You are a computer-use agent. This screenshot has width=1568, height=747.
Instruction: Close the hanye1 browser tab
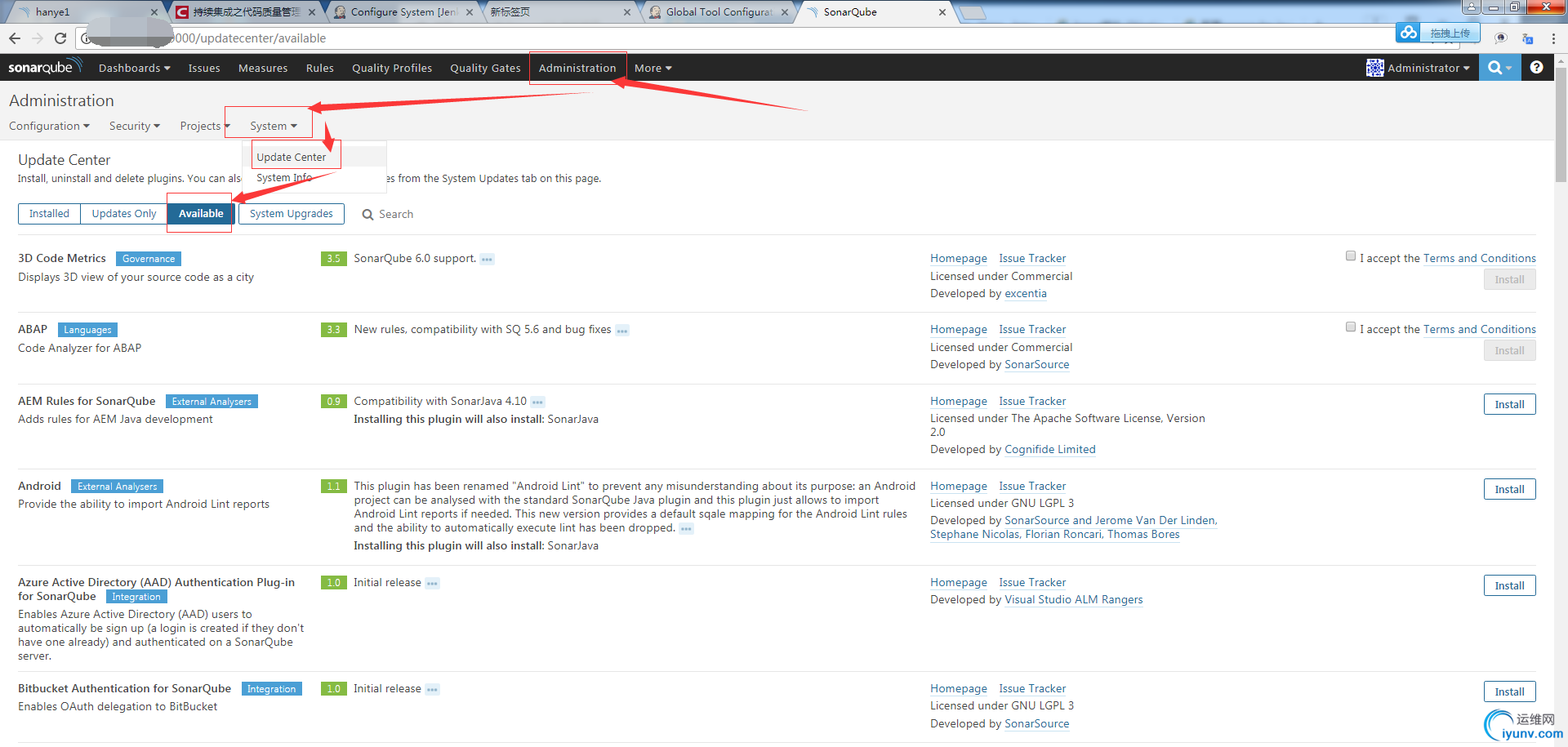[154, 12]
